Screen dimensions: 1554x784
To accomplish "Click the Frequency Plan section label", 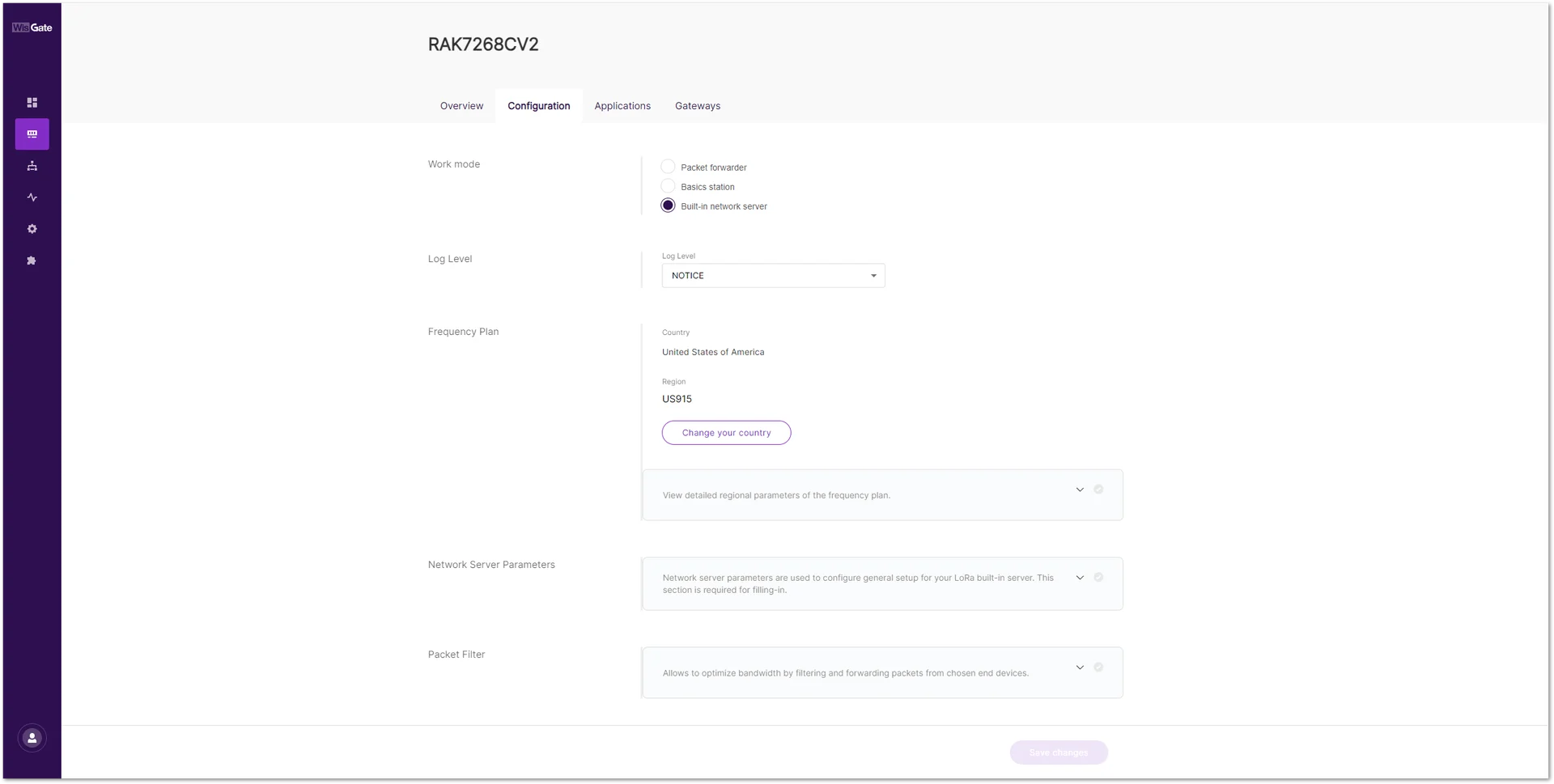I will [x=463, y=332].
